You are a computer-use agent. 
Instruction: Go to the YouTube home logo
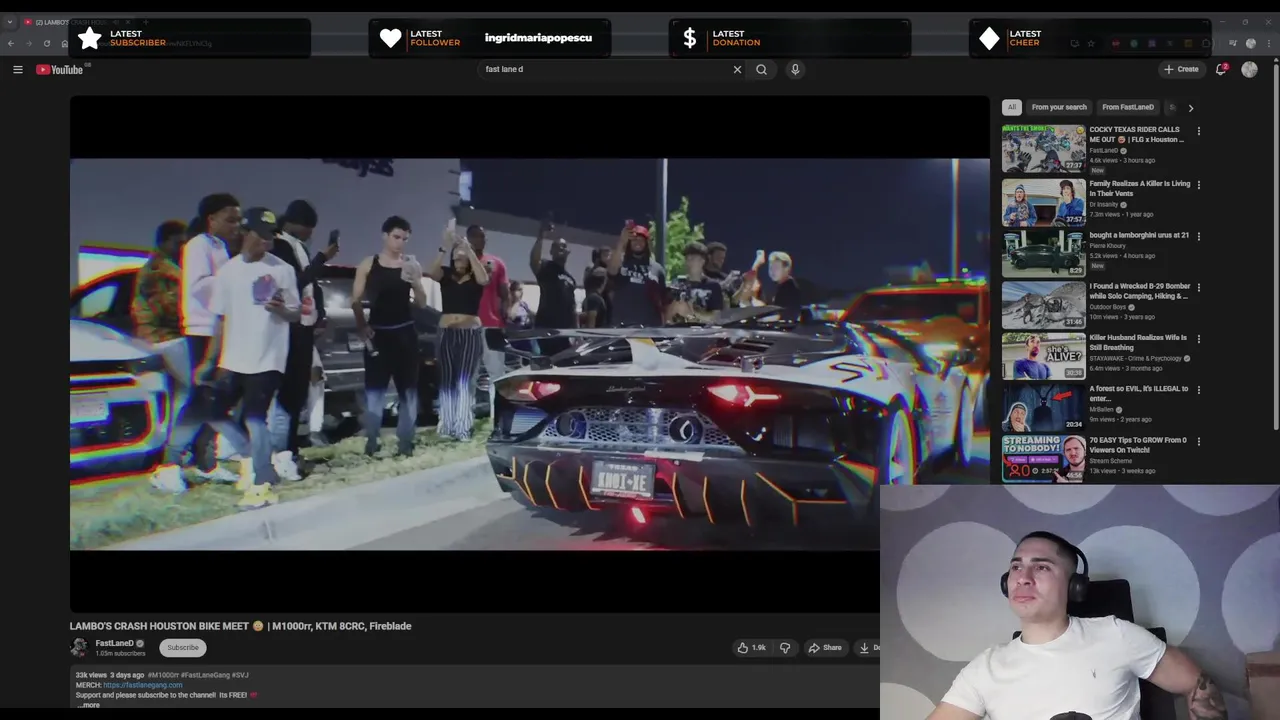60,69
